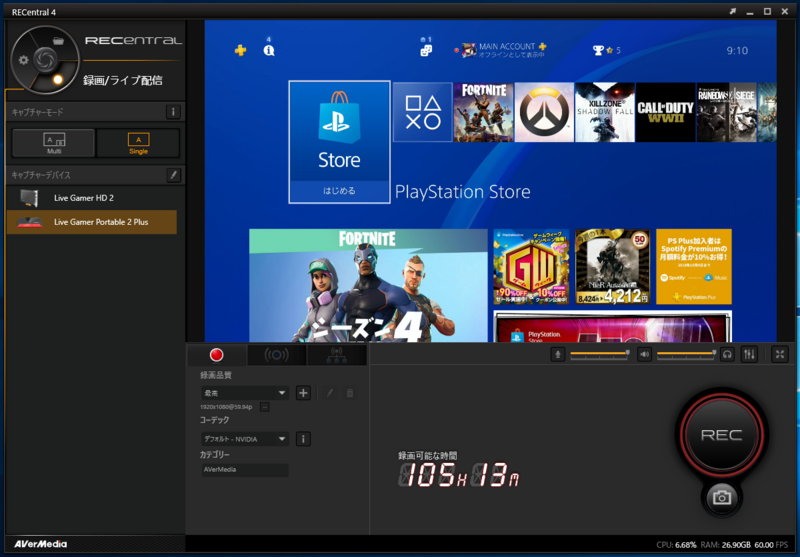This screenshot has height=557, width=800.
Task: Click the RAM 26.90GB status reading
Action: tap(726, 545)
